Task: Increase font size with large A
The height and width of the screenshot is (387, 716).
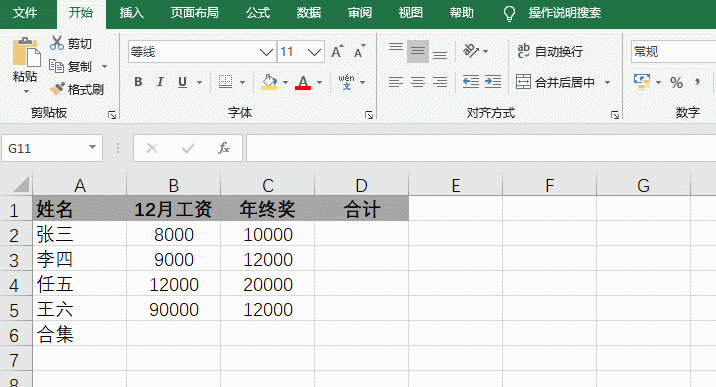Action: 337,52
